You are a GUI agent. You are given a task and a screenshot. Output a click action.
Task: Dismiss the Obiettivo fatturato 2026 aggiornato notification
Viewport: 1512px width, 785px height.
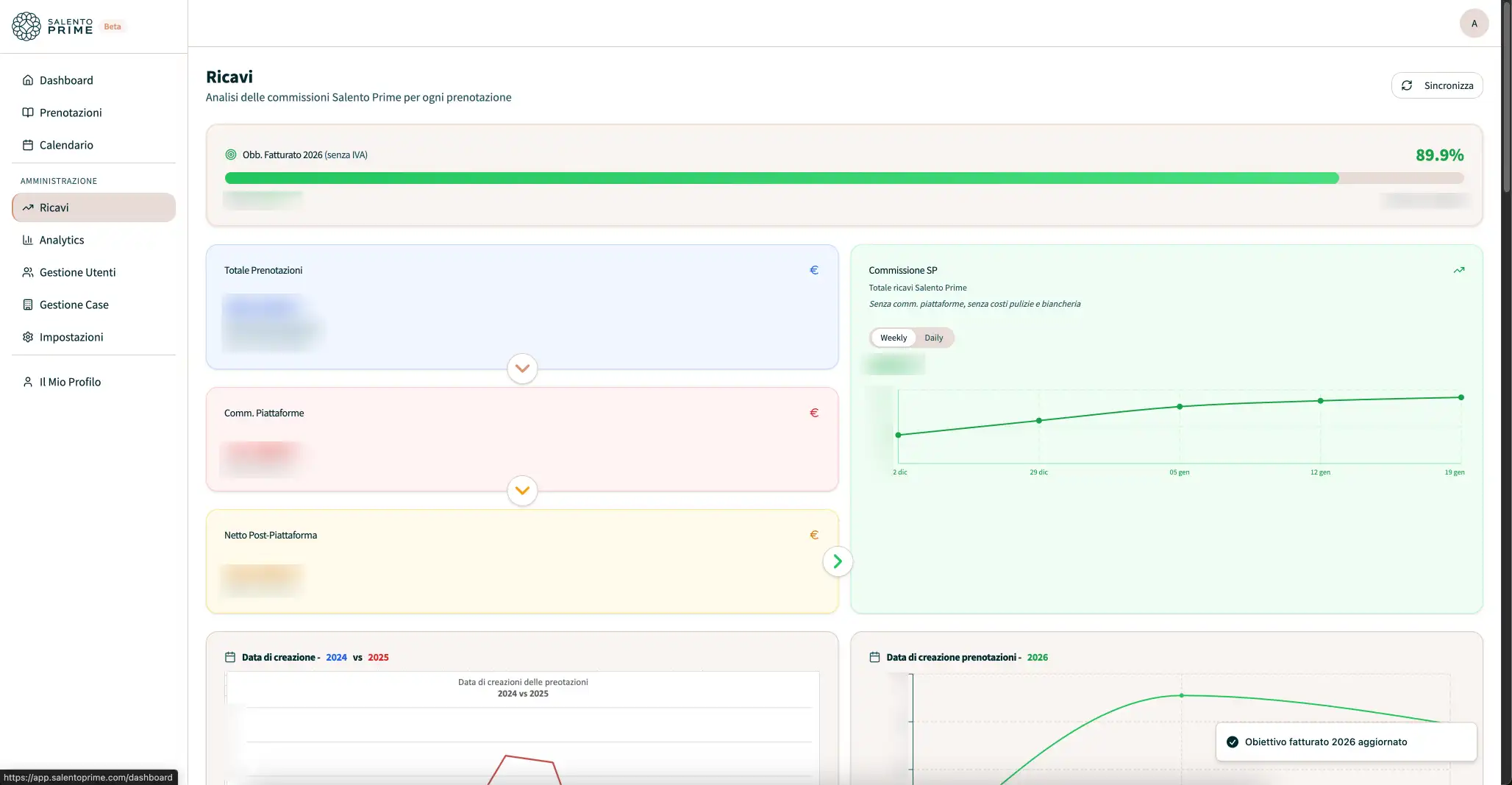point(1346,742)
